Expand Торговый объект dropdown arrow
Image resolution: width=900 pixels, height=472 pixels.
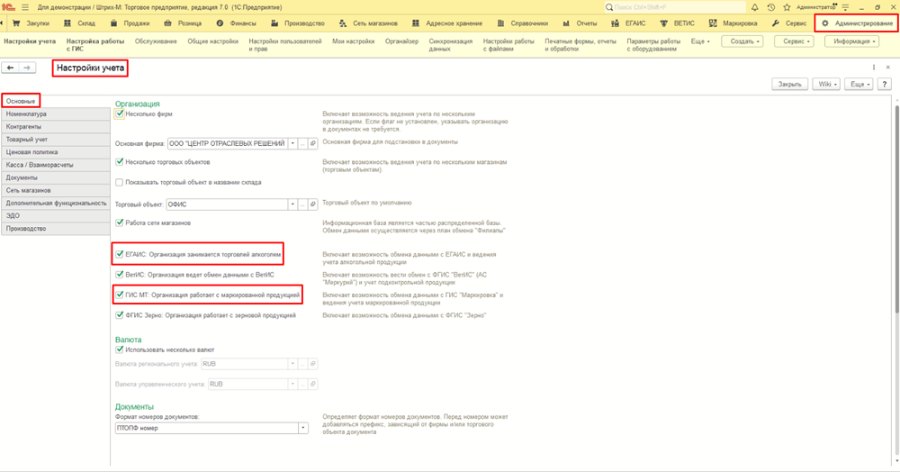point(293,204)
